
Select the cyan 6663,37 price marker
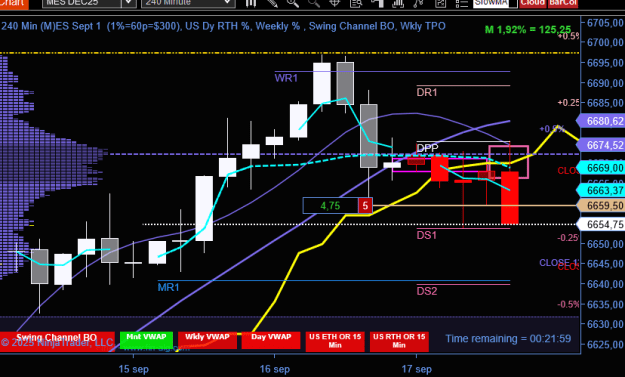point(602,190)
